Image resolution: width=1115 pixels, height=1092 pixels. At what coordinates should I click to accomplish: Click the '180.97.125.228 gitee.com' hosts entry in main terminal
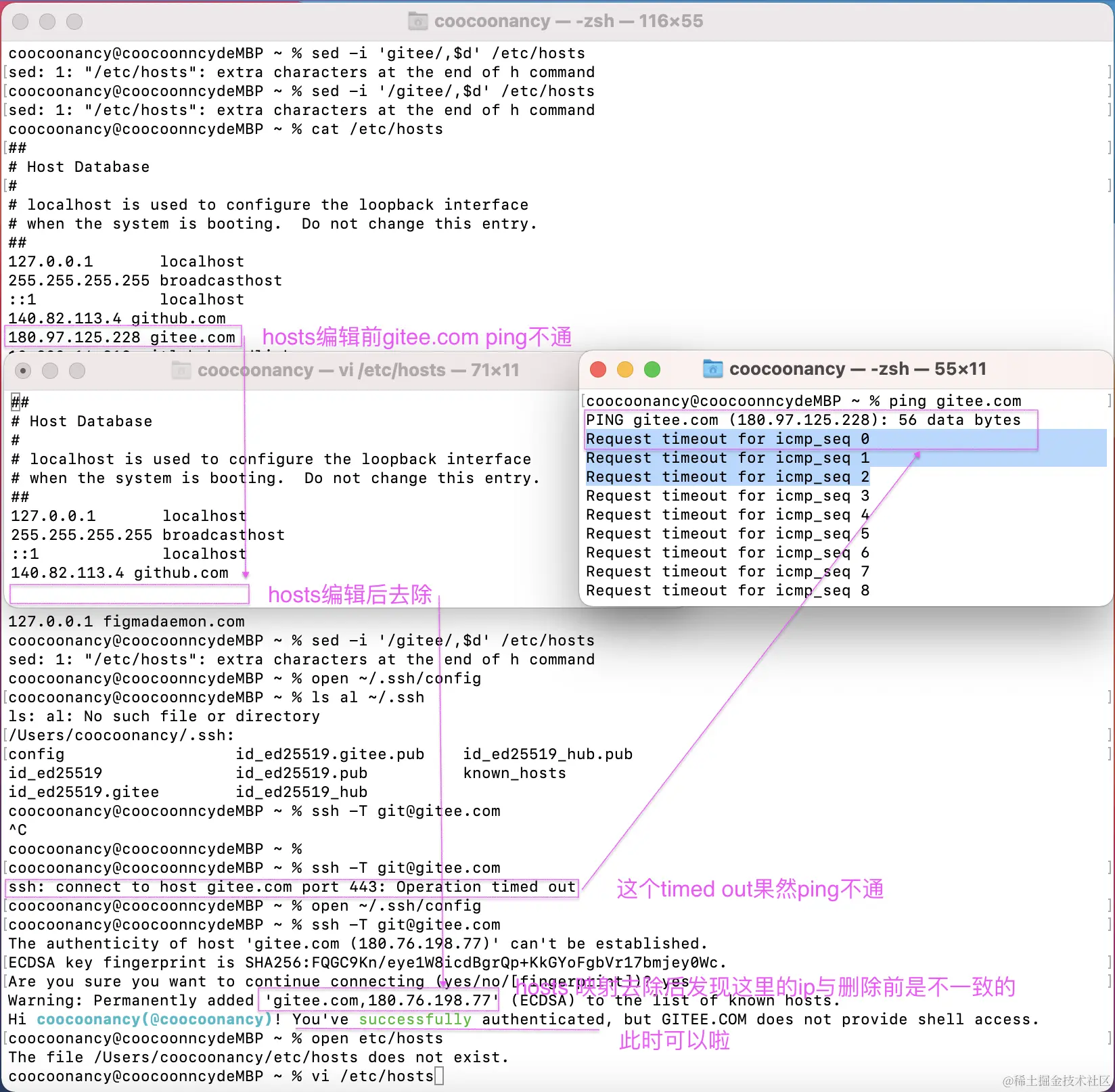(122, 338)
